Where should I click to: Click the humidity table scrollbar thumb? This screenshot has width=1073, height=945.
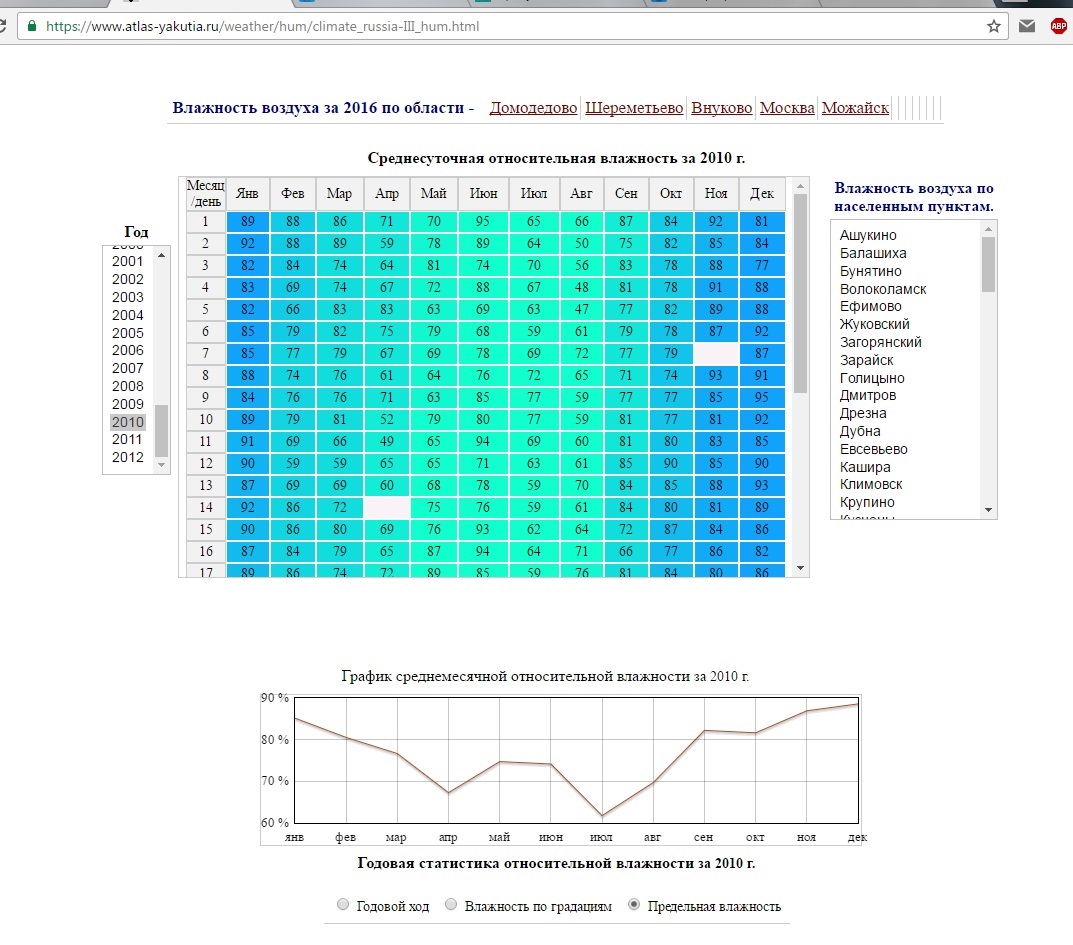tap(800, 294)
